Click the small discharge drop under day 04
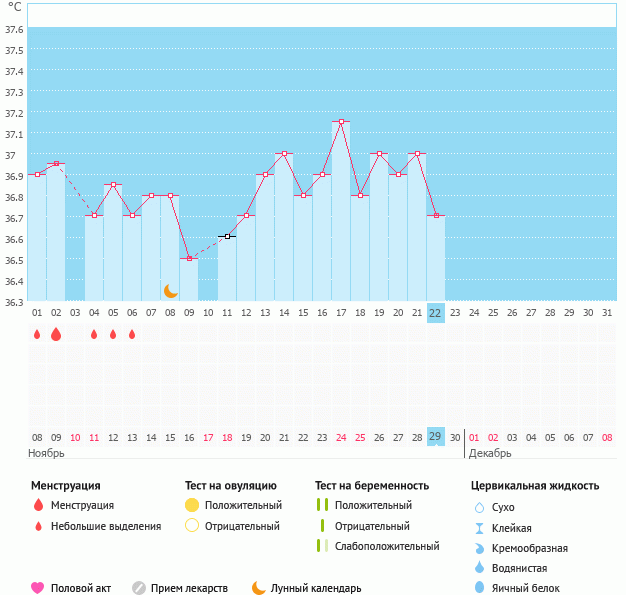Screen dimensions: 626x595 (94, 334)
